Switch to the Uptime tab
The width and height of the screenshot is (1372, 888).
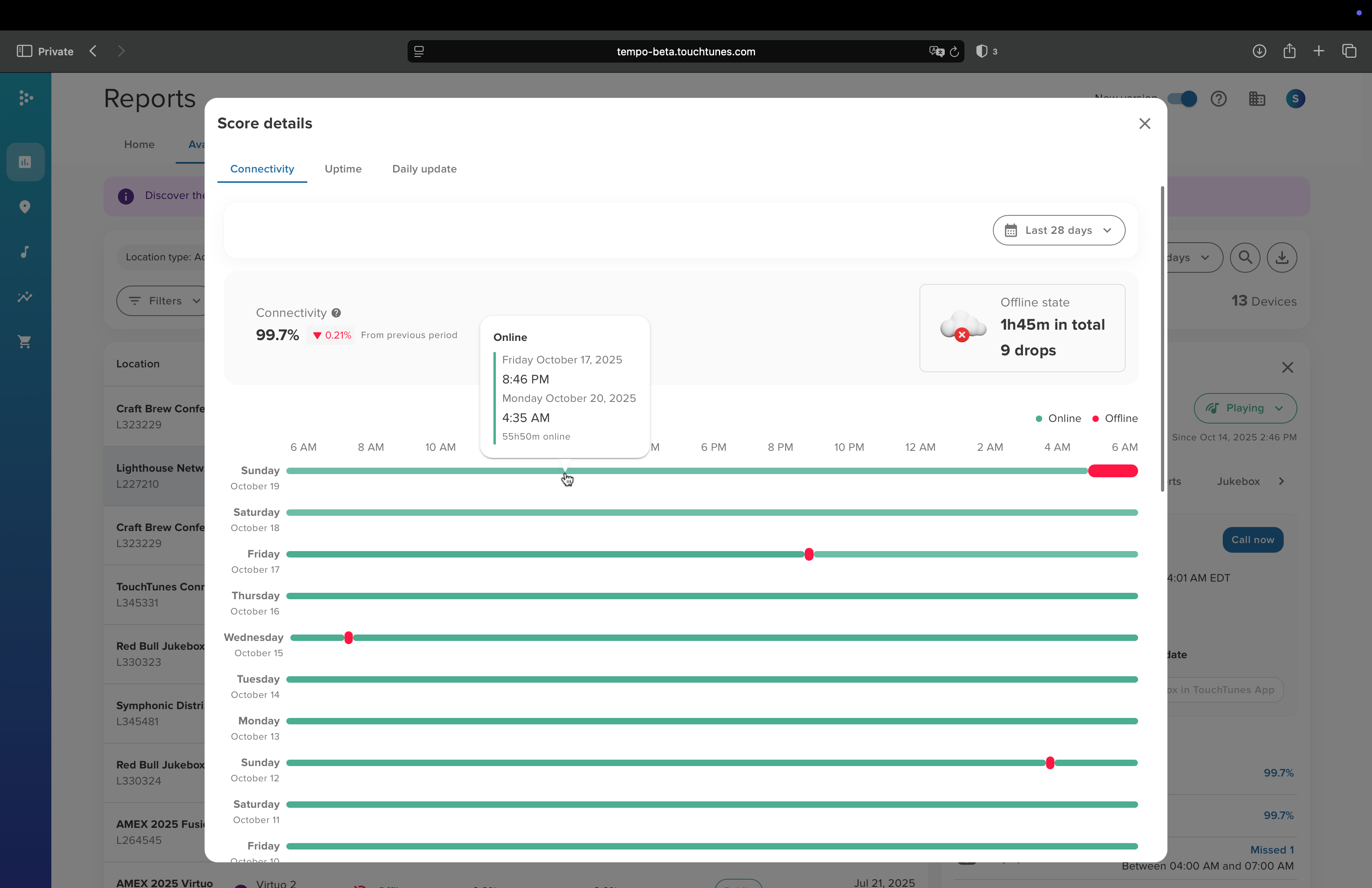click(343, 169)
